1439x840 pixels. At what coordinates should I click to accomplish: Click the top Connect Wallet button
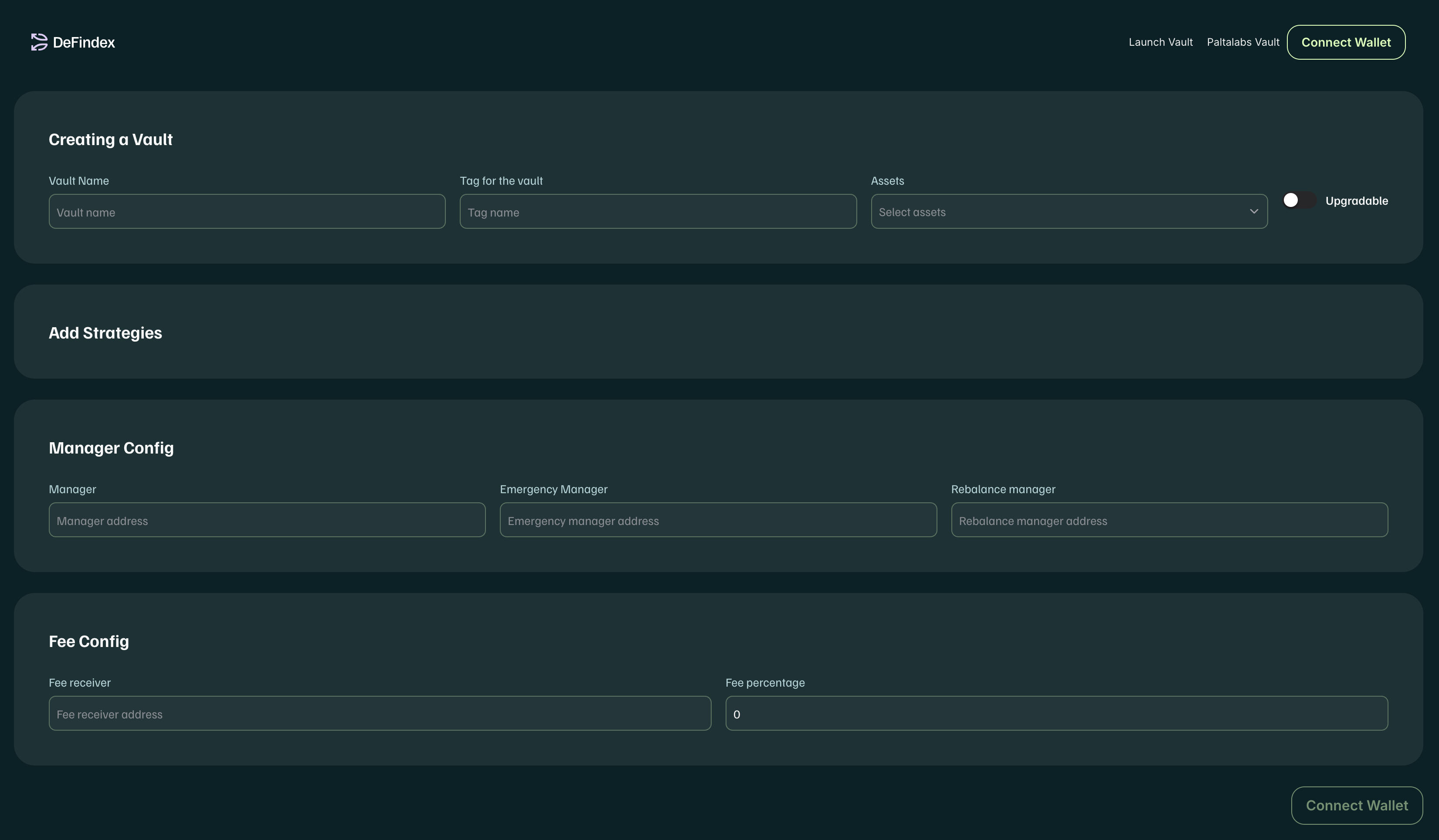[1345, 42]
